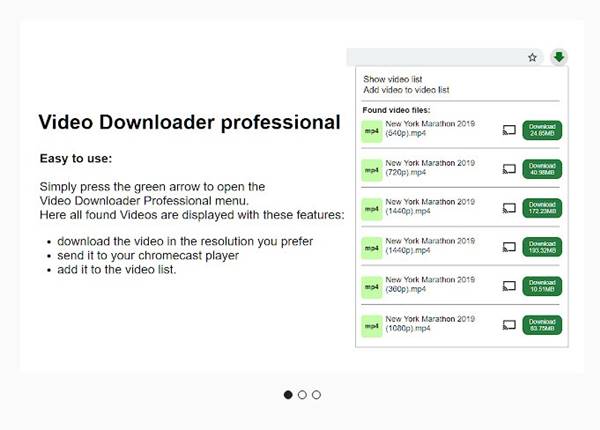Download the 24.65MB 640p video
The height and width of the screenshot is (430, 600).
point(542,130)
